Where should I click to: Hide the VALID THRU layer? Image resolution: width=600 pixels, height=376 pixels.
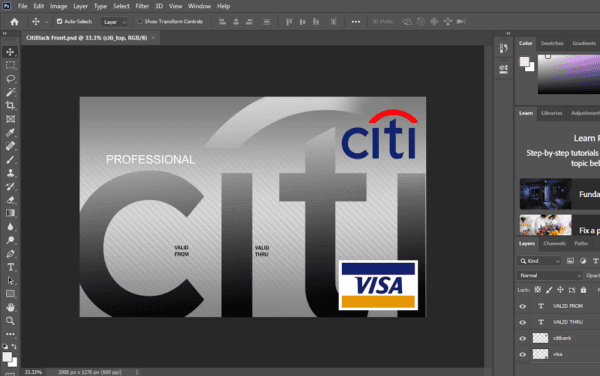[x=523, y=322]
